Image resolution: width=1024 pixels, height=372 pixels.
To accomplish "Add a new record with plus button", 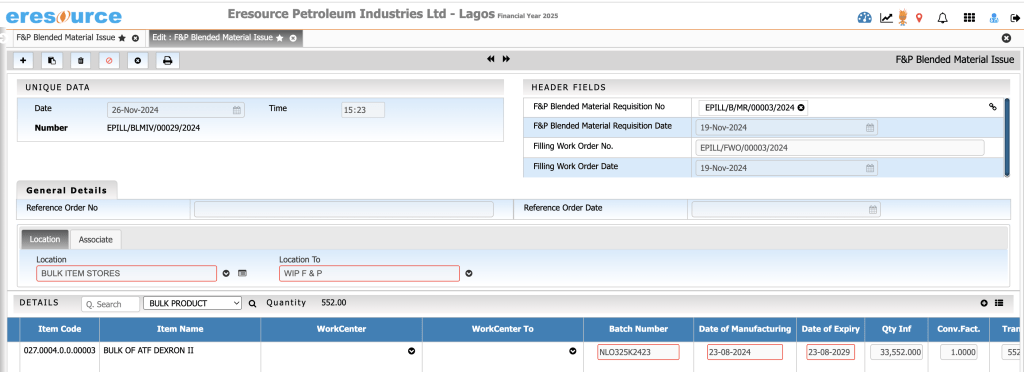I will point(23,61).
